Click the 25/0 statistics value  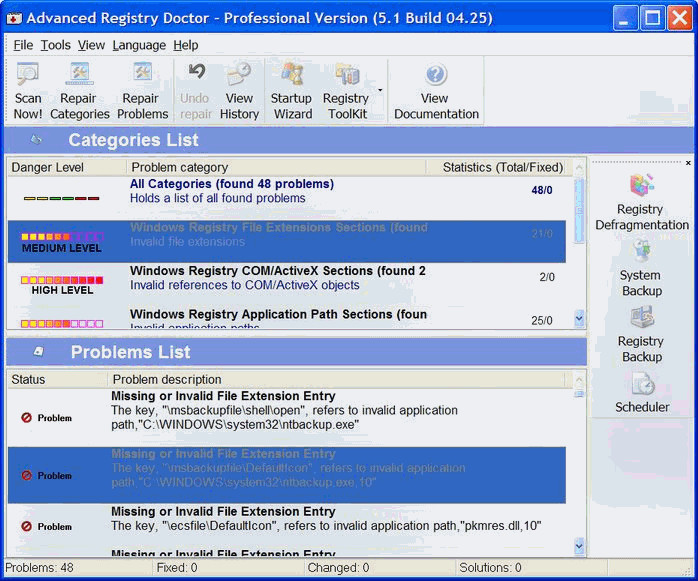(x=542, y=320)
